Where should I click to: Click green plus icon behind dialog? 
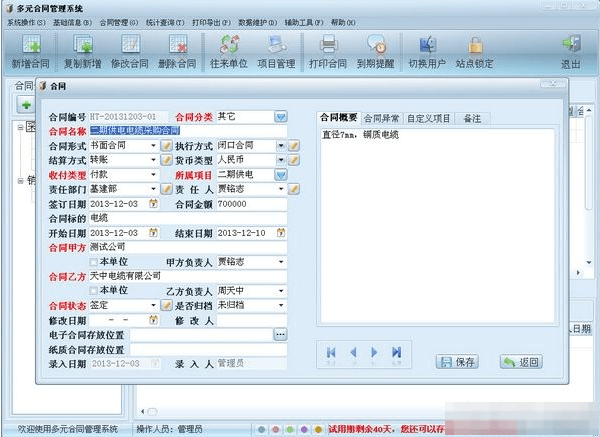pos(26,105)
